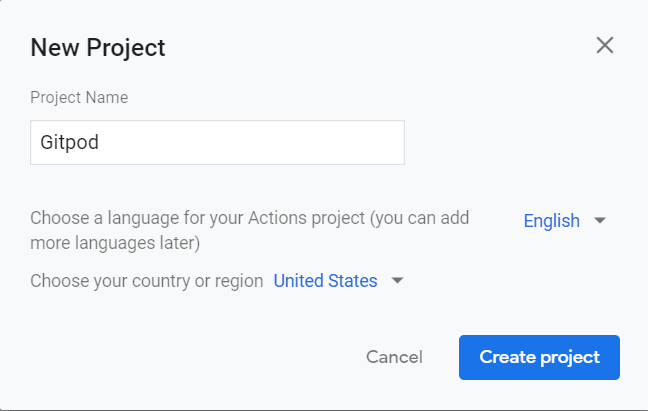
Task: Dismiss dialog using the X icon
Action: [604, 45]
